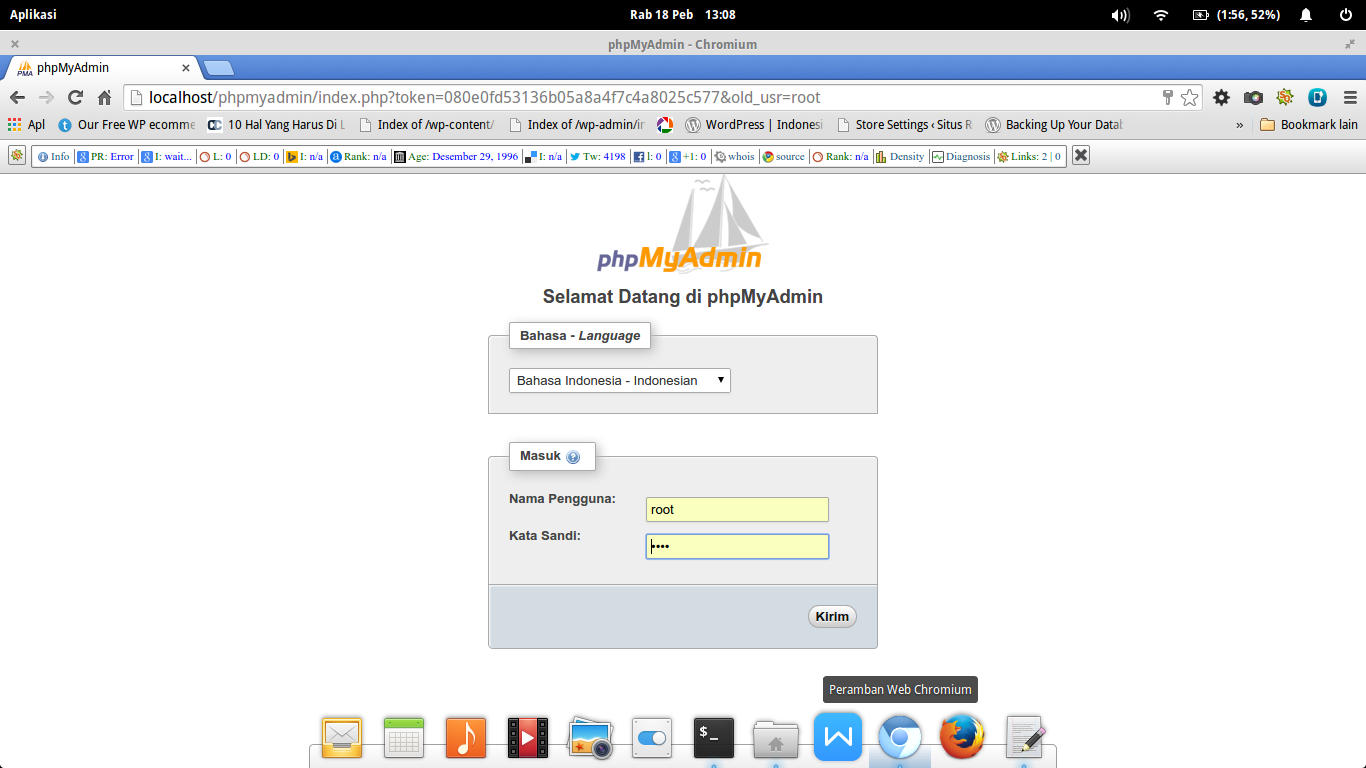Click the camera screenshot extension icon
The width and height of the screenshot is (1366, 768).
pyautogui.click(x=1253, y=97)
